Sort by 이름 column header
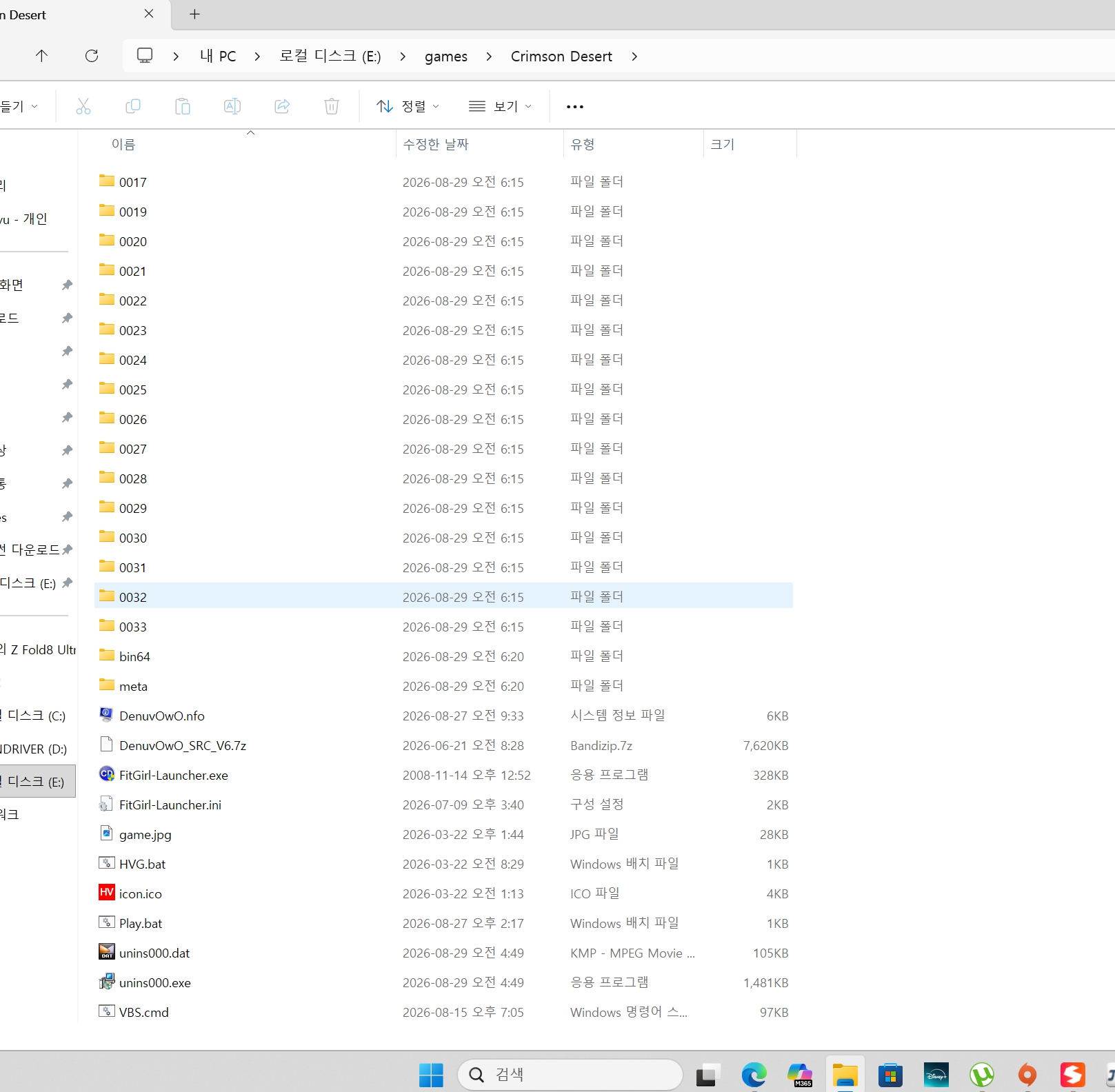This screenshot has height=1092, width=1115. [x=123, y=144]
